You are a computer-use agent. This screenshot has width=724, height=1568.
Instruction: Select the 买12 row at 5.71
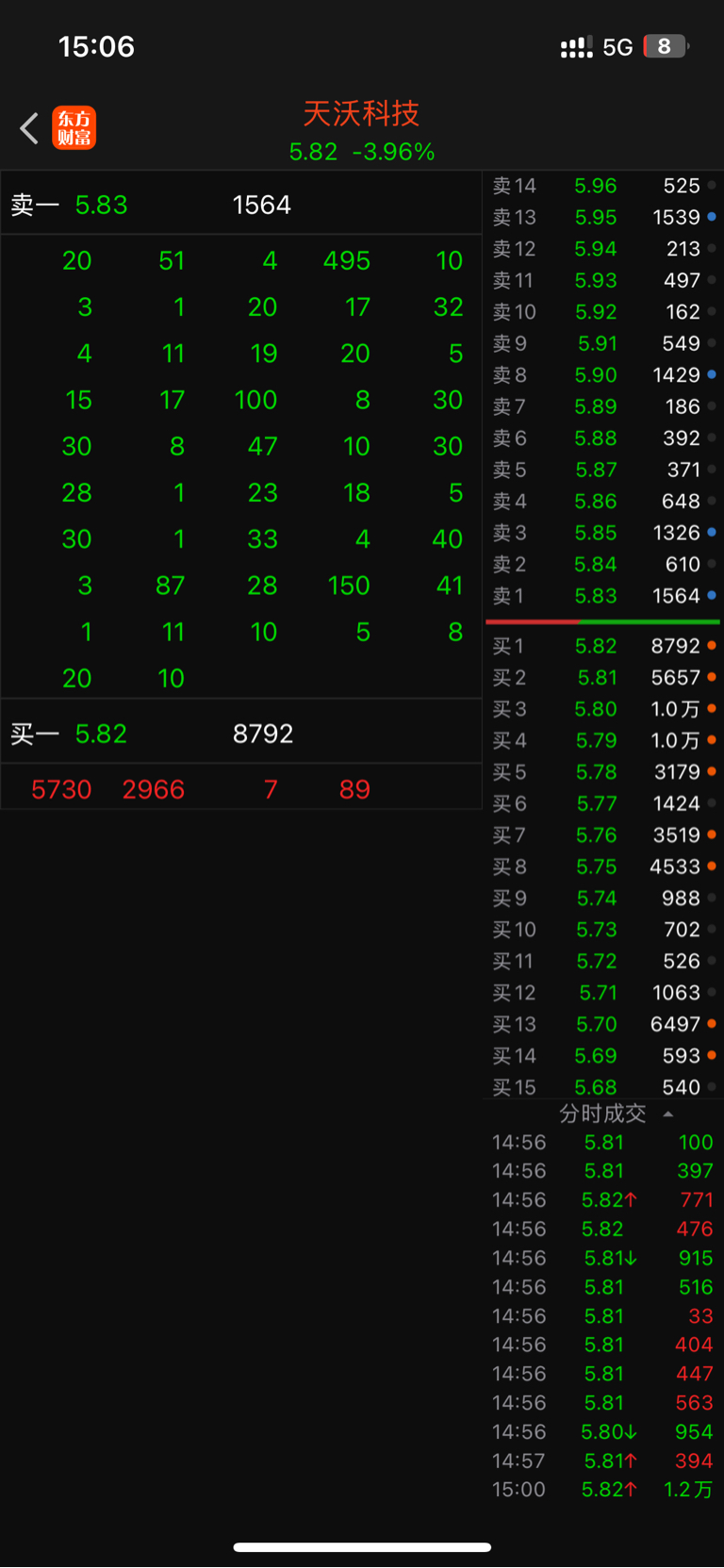click(x=603, y=994)
